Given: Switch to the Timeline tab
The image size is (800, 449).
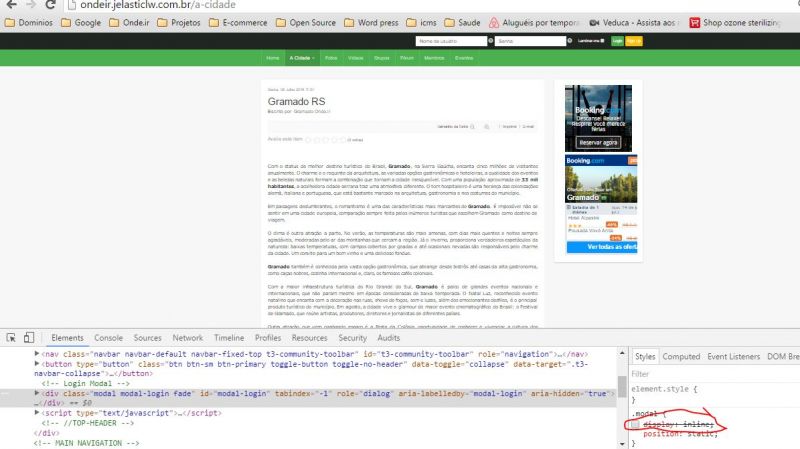Looking at the screenshot, I should (229, 338).
